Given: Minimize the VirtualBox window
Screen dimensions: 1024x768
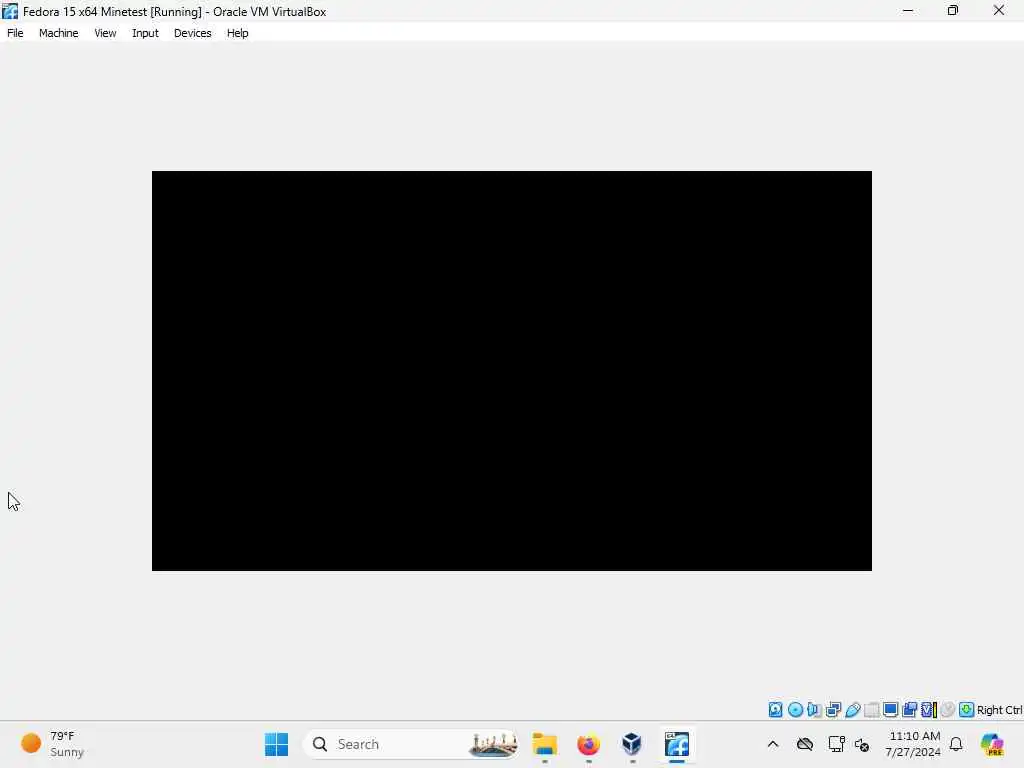Looking at the screenshot, I should [908, 10].
